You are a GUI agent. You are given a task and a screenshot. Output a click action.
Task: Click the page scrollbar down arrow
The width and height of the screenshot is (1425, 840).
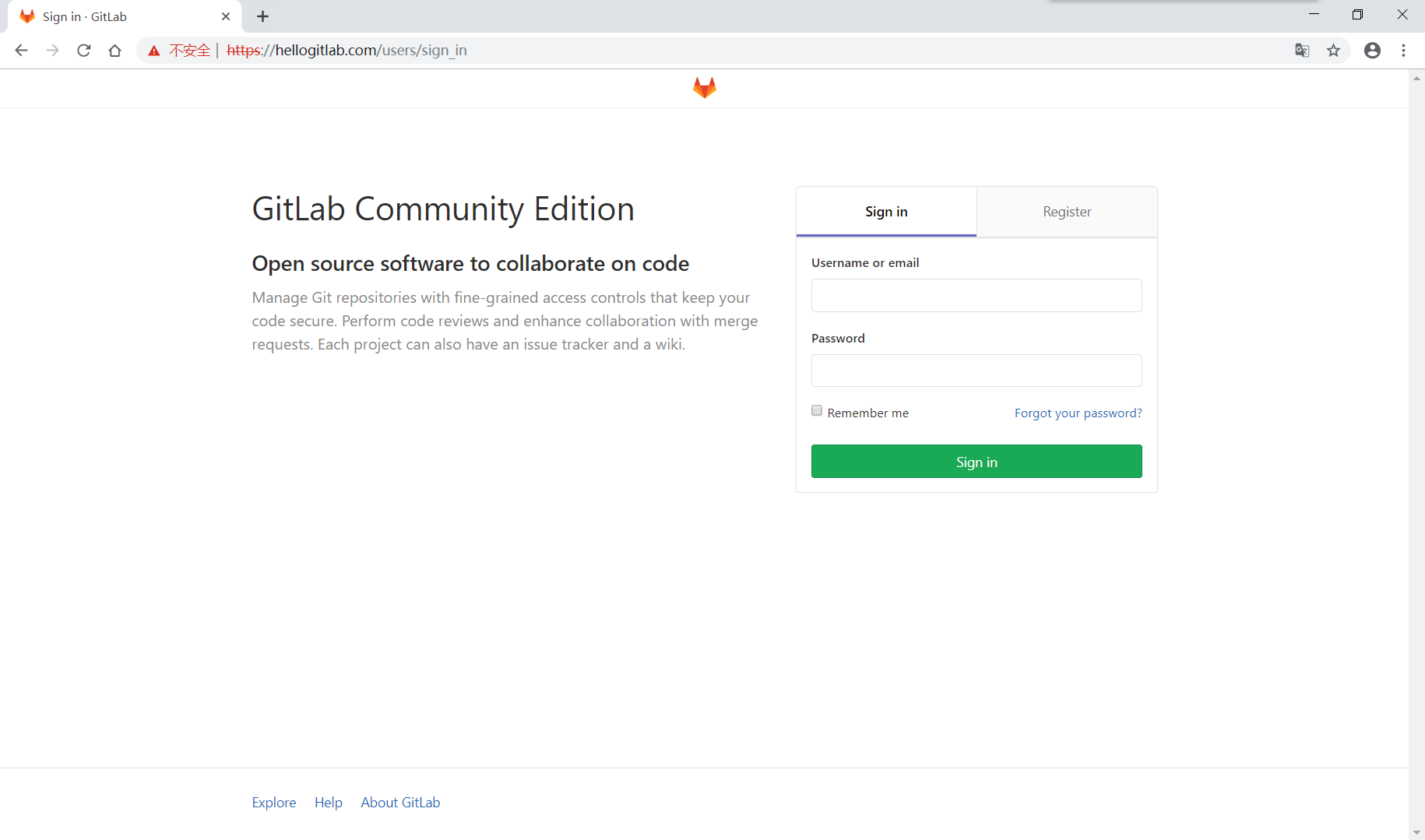[x=1416, y=832]
